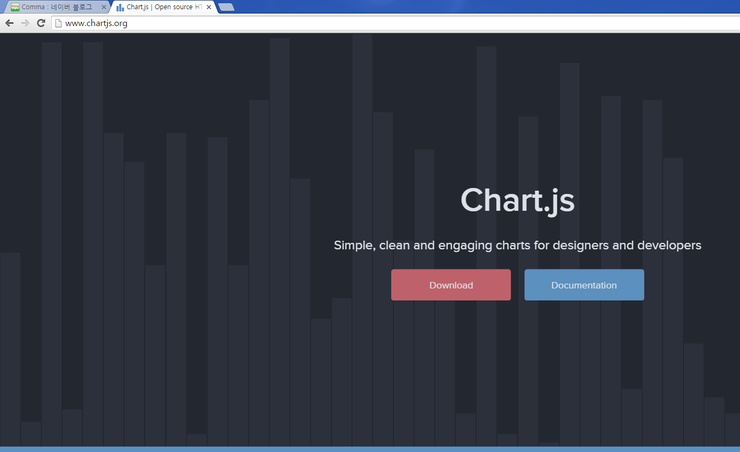Click the Chart.js tab favicon
The image size is (740, 452).
(x=120, y=7)
